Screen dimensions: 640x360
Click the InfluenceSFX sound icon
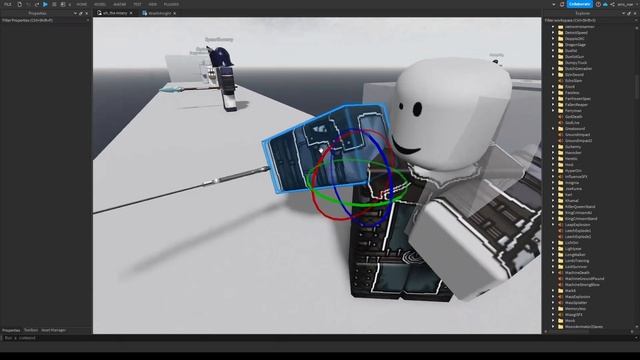[x=560, y=176]
